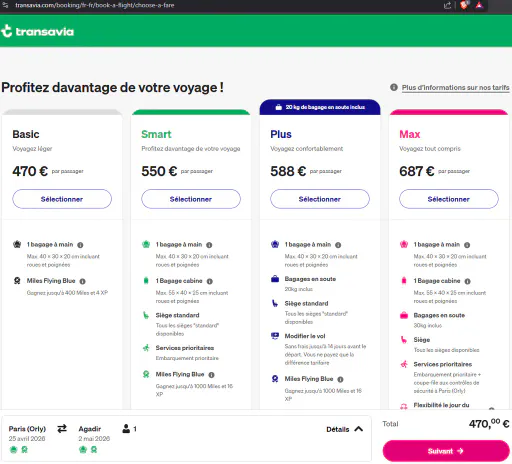This screenshot has width=512, height=464.
Task: Click the green cabin bag icon in Smart
Action: tap(146, 281)
